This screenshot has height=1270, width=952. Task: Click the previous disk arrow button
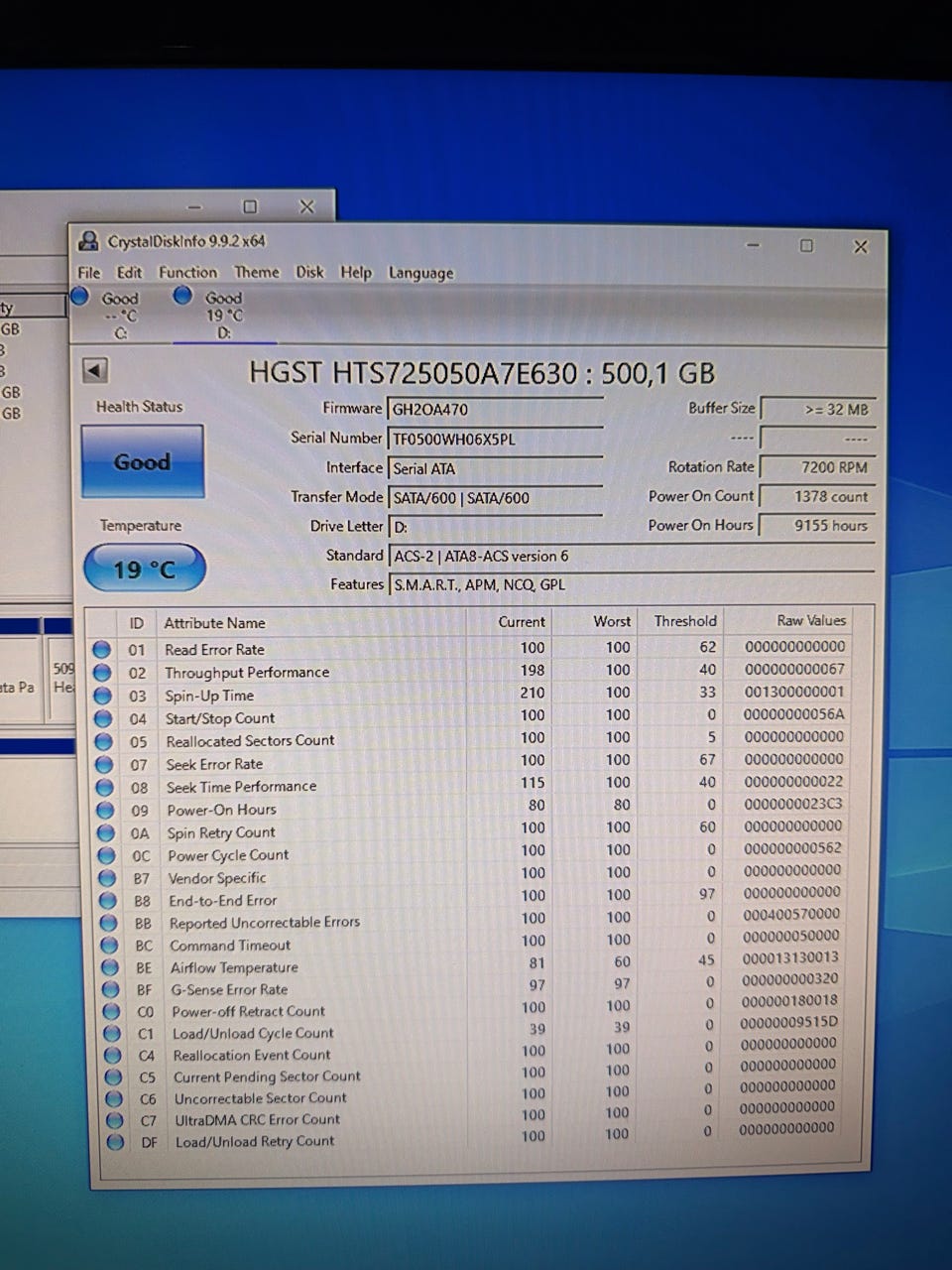point(94,371)
